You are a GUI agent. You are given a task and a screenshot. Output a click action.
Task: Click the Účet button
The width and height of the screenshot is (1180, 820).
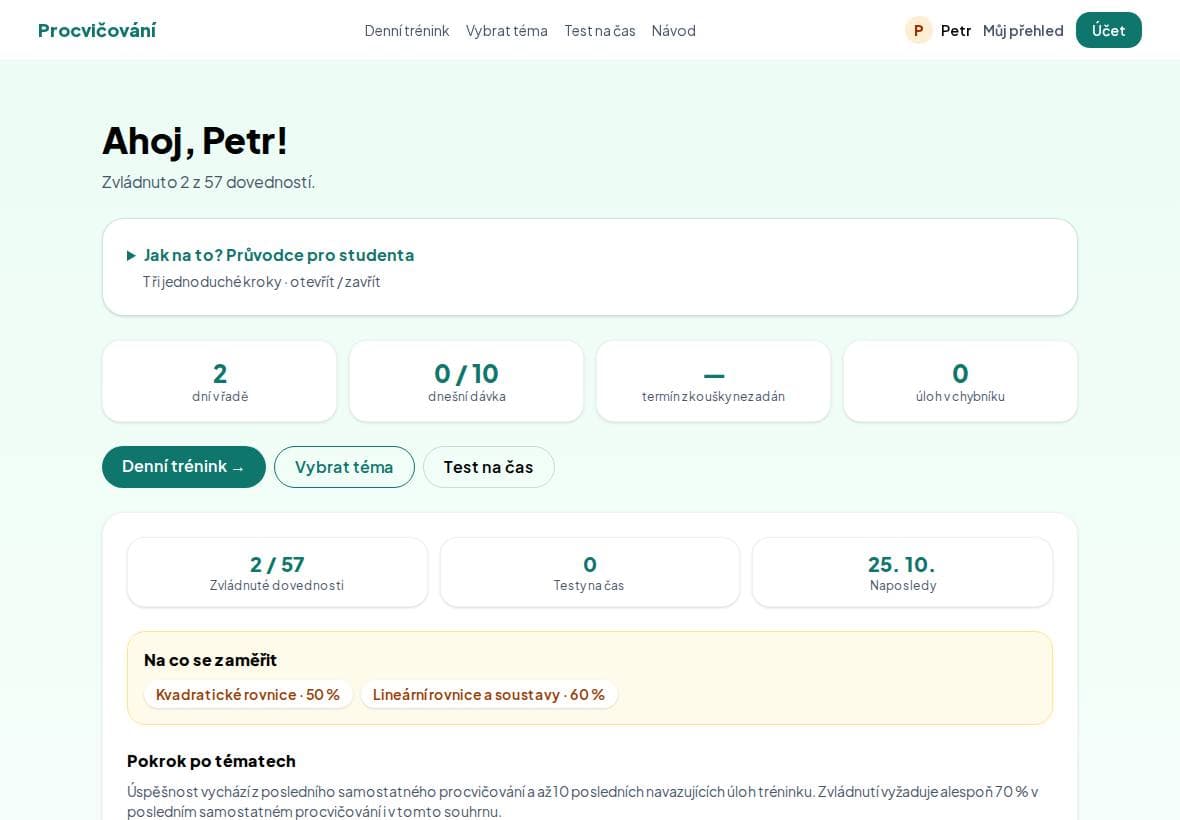[x=1109, y=30]
